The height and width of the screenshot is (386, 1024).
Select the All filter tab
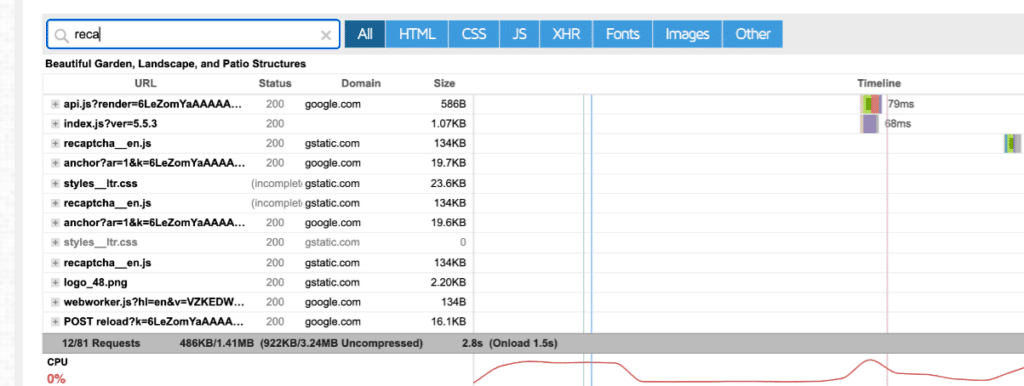coord(365,34)
